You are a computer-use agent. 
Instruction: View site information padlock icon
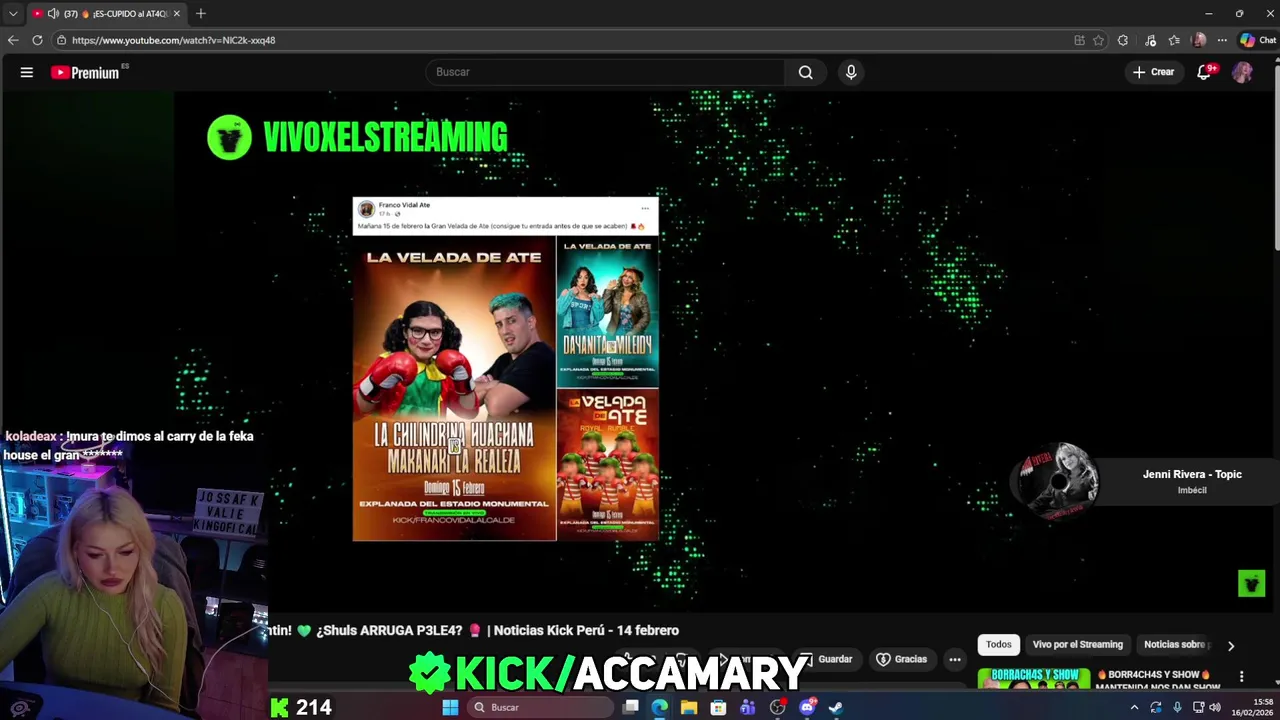(61, 40)
